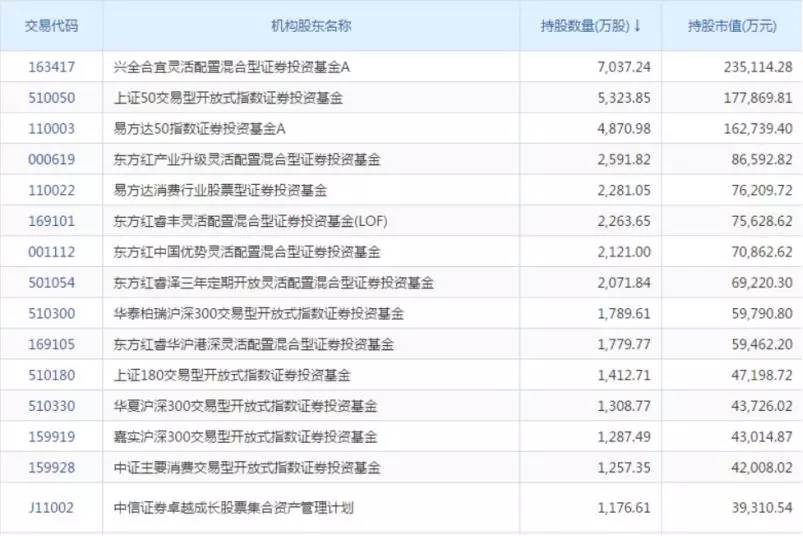Click the descending sort arrow in 持股数量 header
Screen dimensions: 803x536
(x=637, y=26)
